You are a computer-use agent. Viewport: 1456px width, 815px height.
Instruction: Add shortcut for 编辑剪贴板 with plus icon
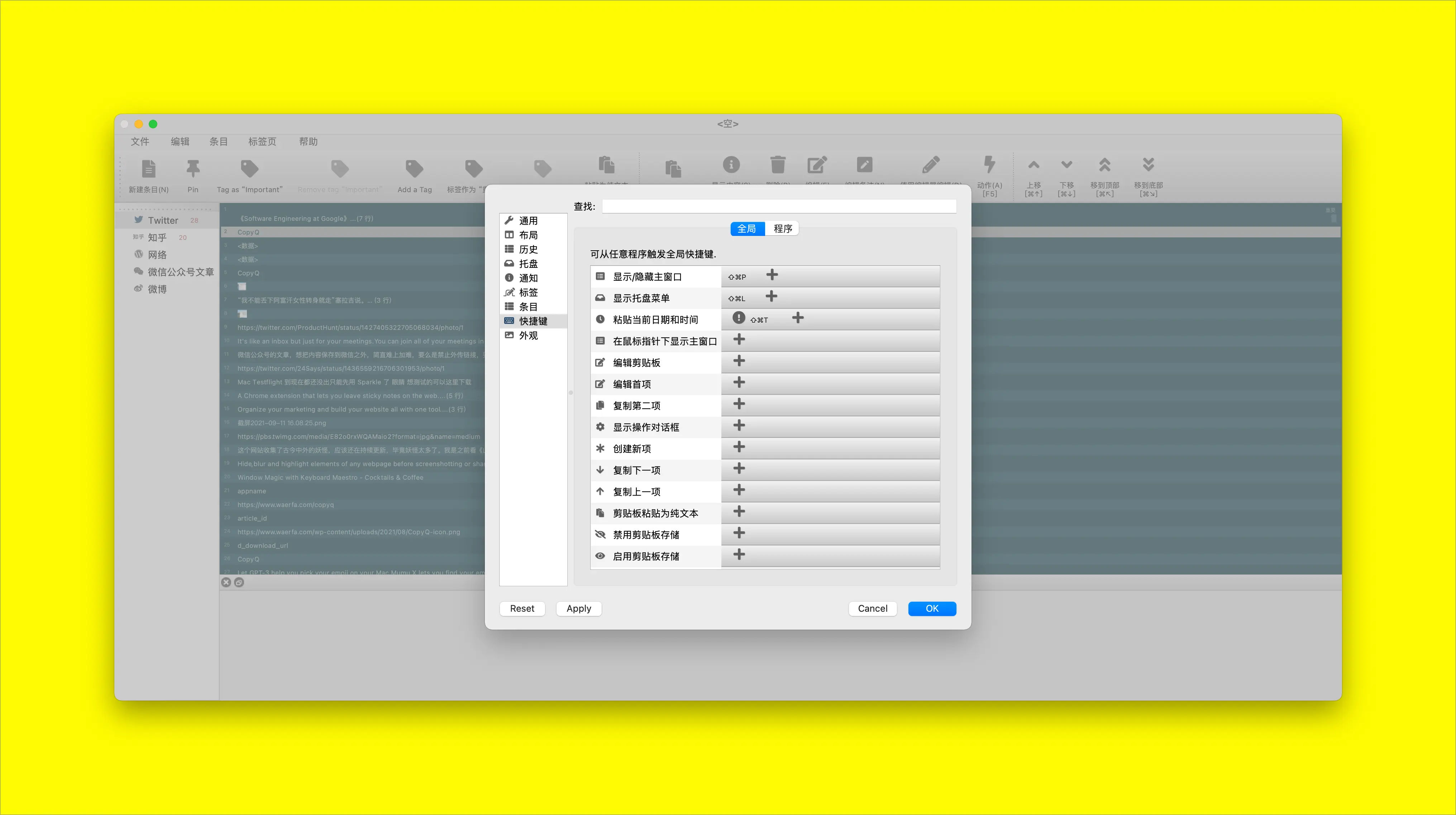(x=739, y=361)
